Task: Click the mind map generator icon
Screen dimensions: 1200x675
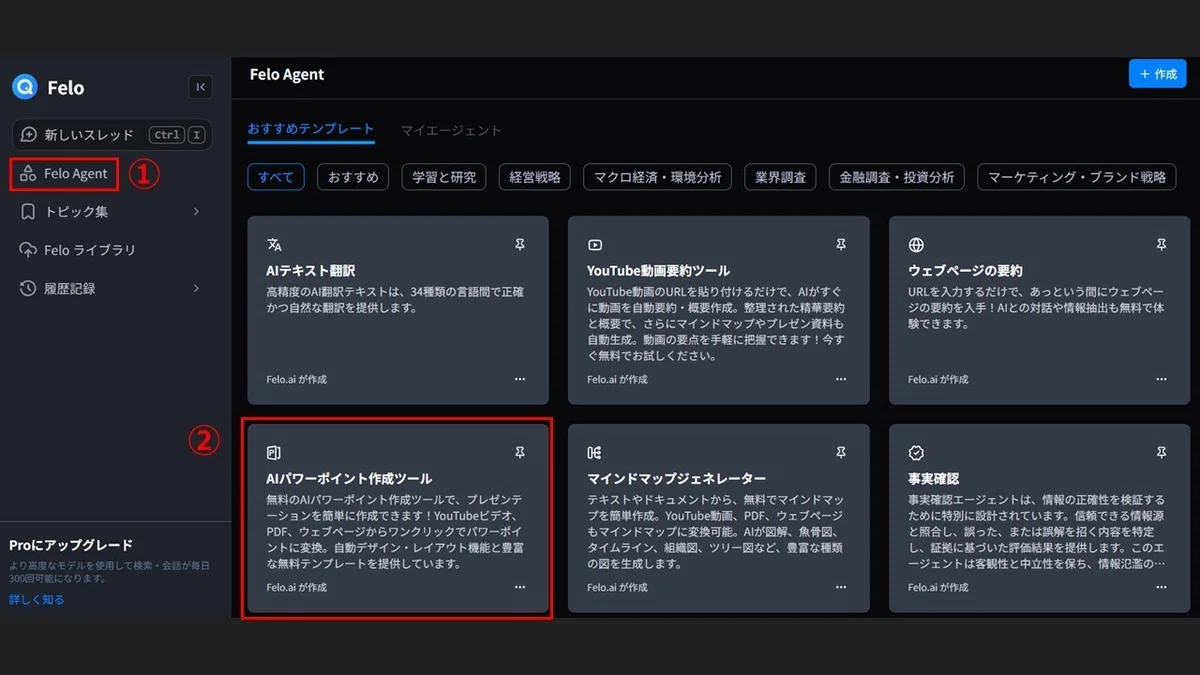Action: point(595,453)
